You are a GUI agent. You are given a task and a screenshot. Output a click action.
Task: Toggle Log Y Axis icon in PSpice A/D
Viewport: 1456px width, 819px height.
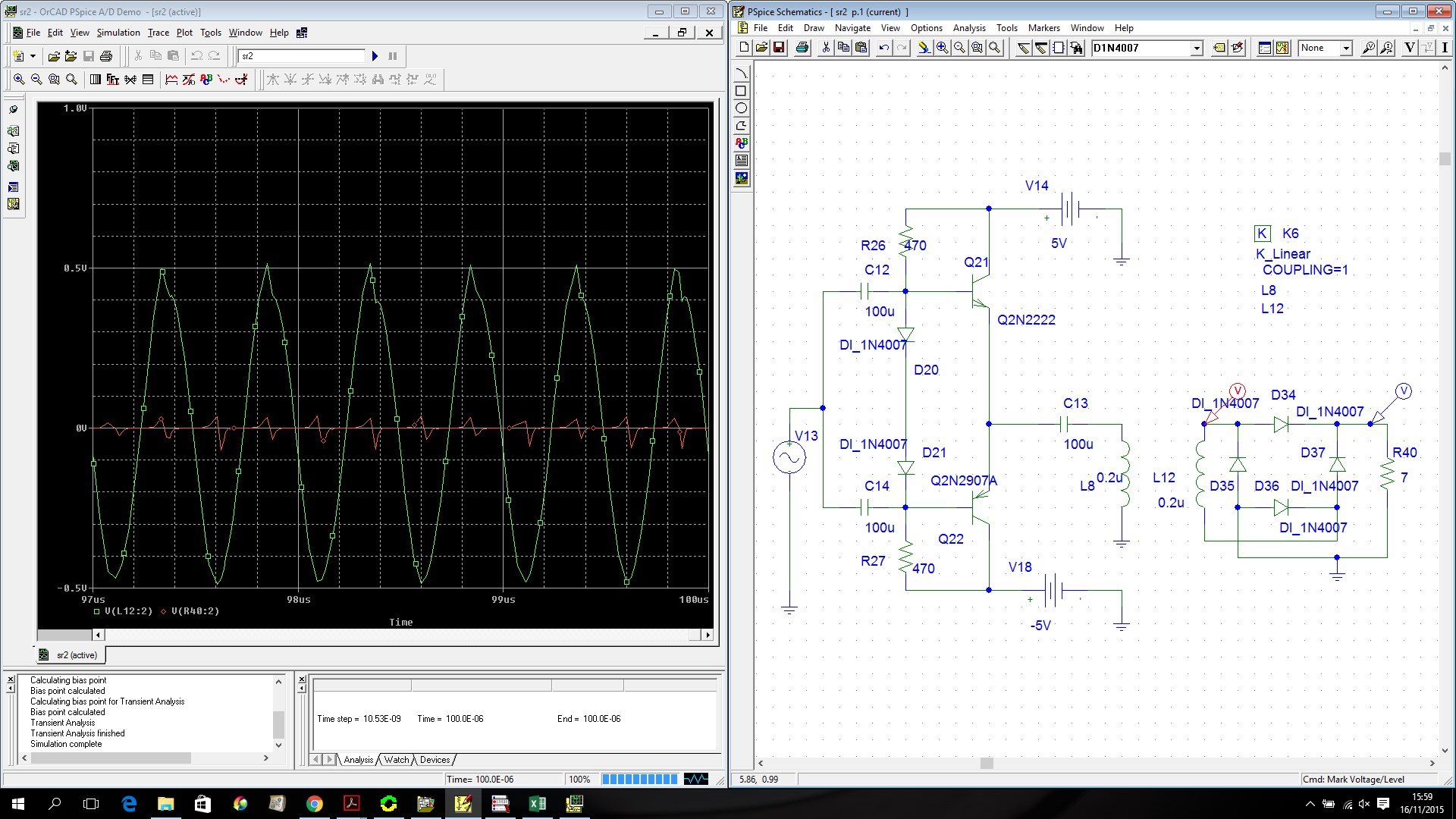(x=148, y=80)
